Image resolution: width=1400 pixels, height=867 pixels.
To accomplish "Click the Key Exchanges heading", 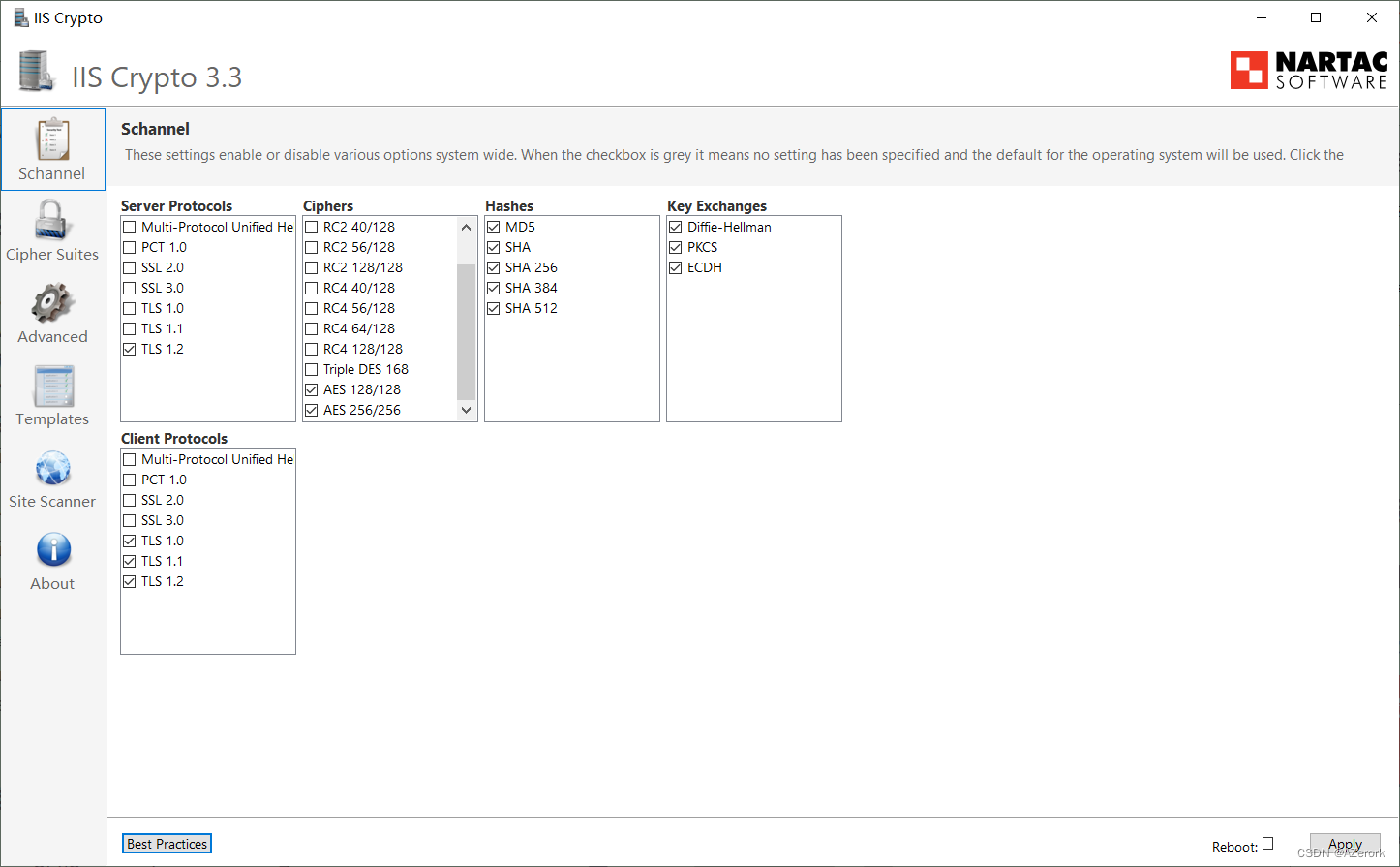I will (716, 205).
